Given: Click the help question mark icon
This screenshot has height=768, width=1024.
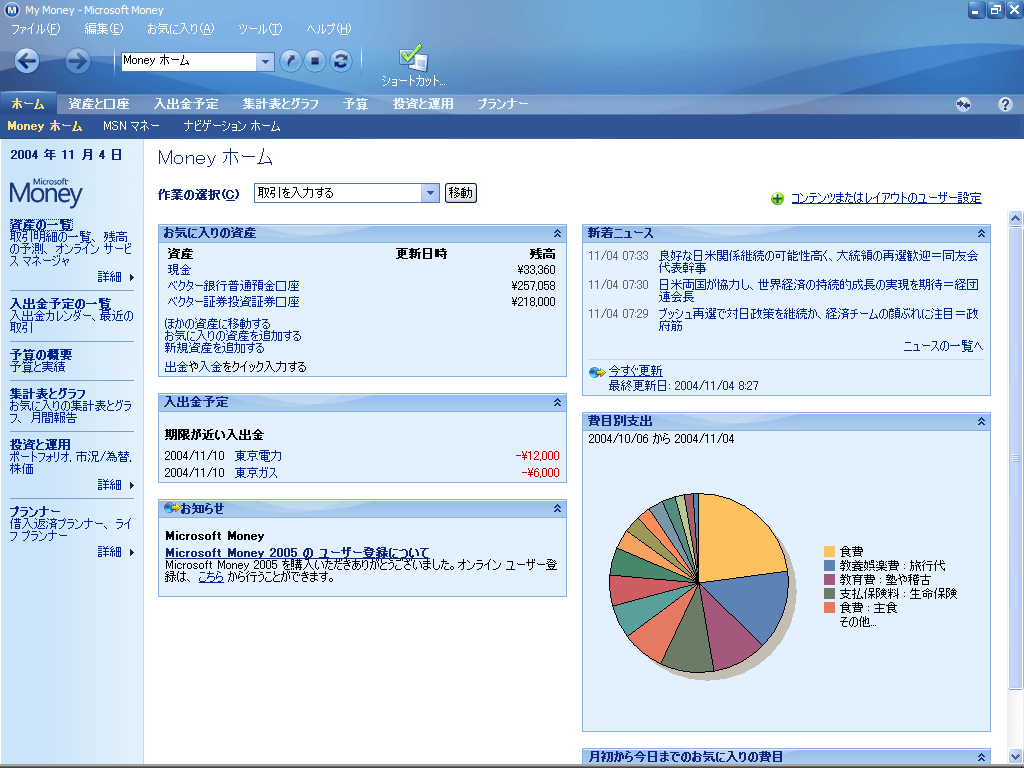Looking at the screenshot, I should coord(1005,104).
